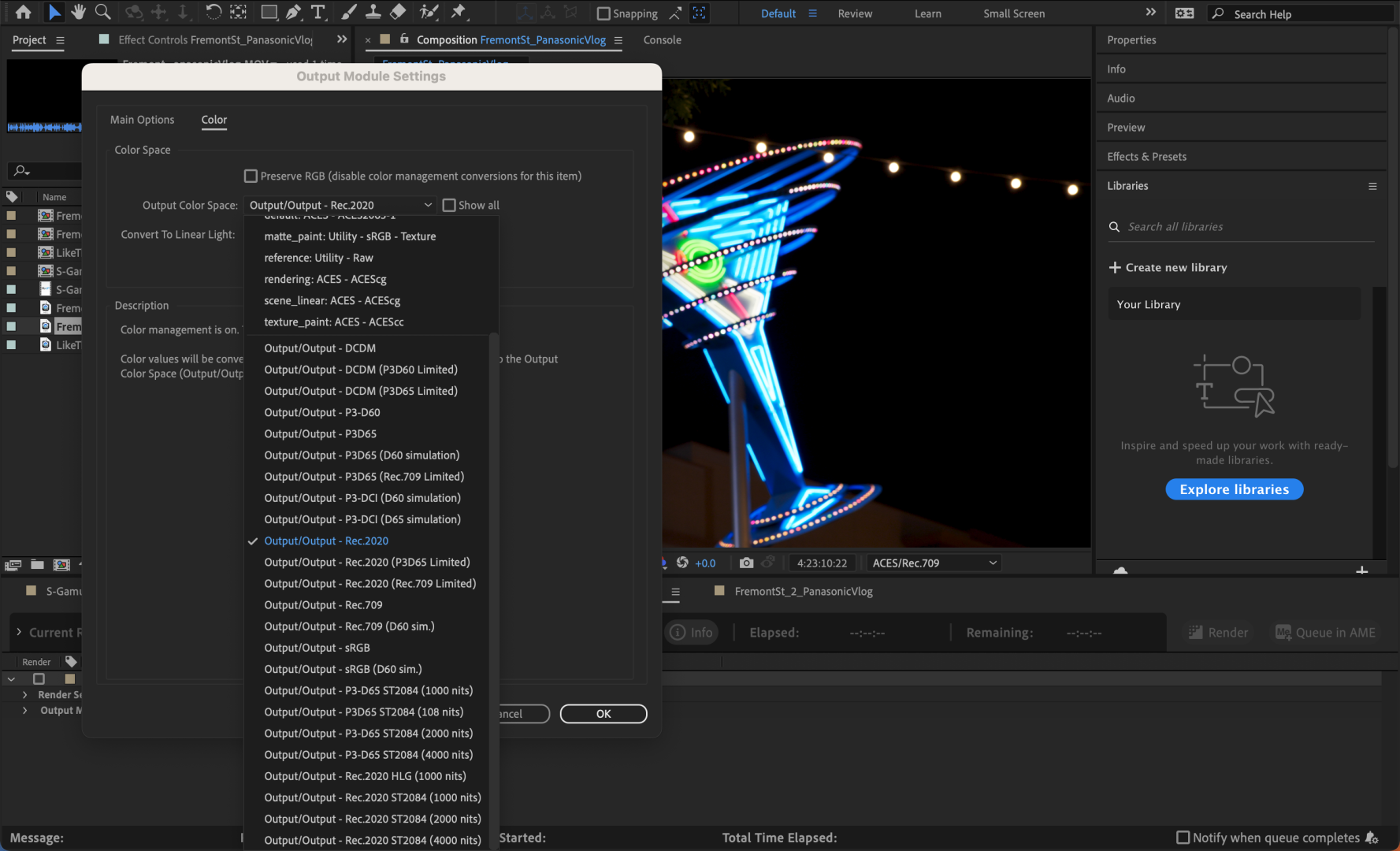The image size is (1400, 851).
Task: Activate the Type tool
Action: pos(318,12)
